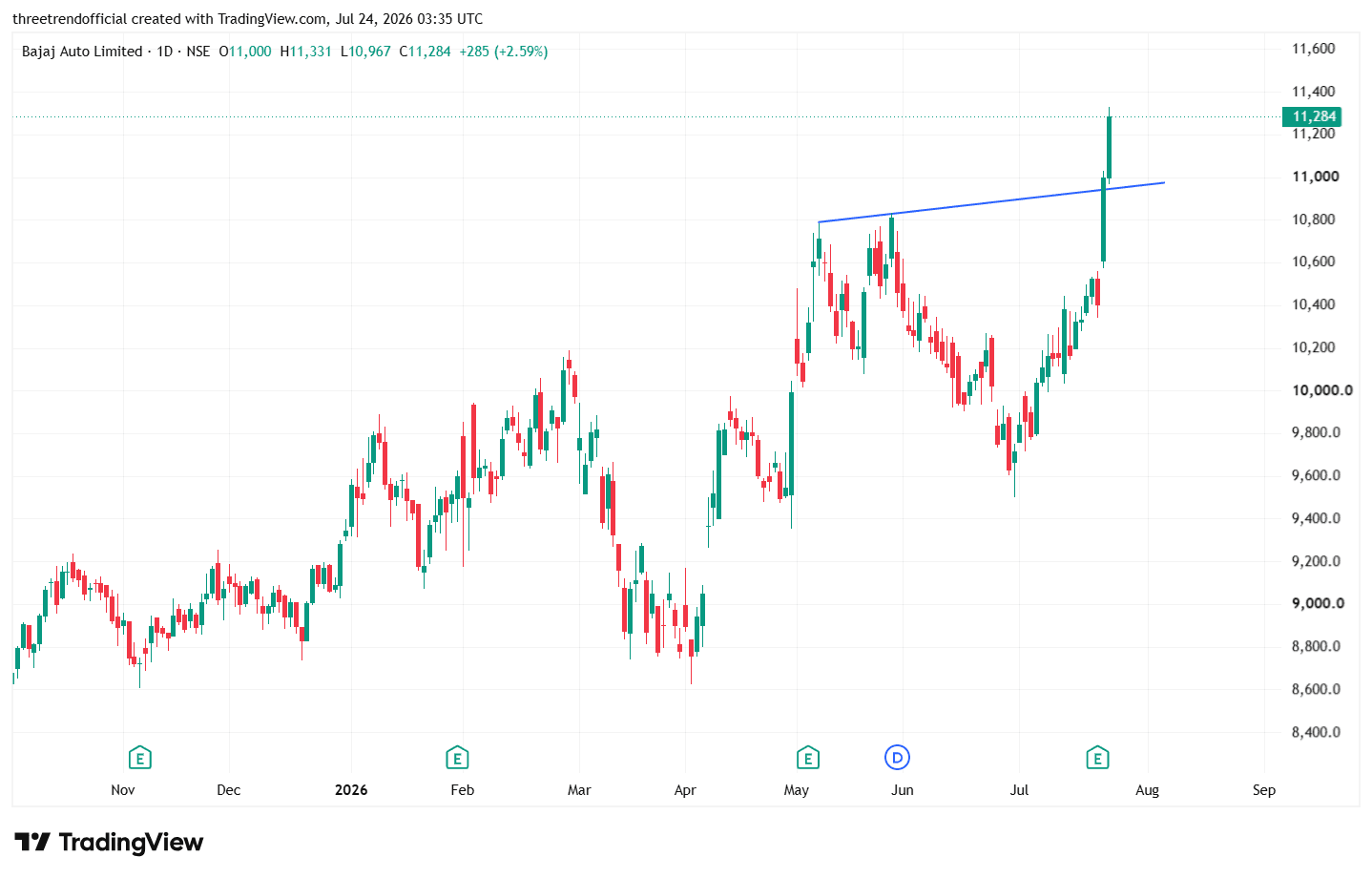Screen dimensions: 1372x878
Task: Click the O11,000 open value
Action: click(x=245, y=52)
